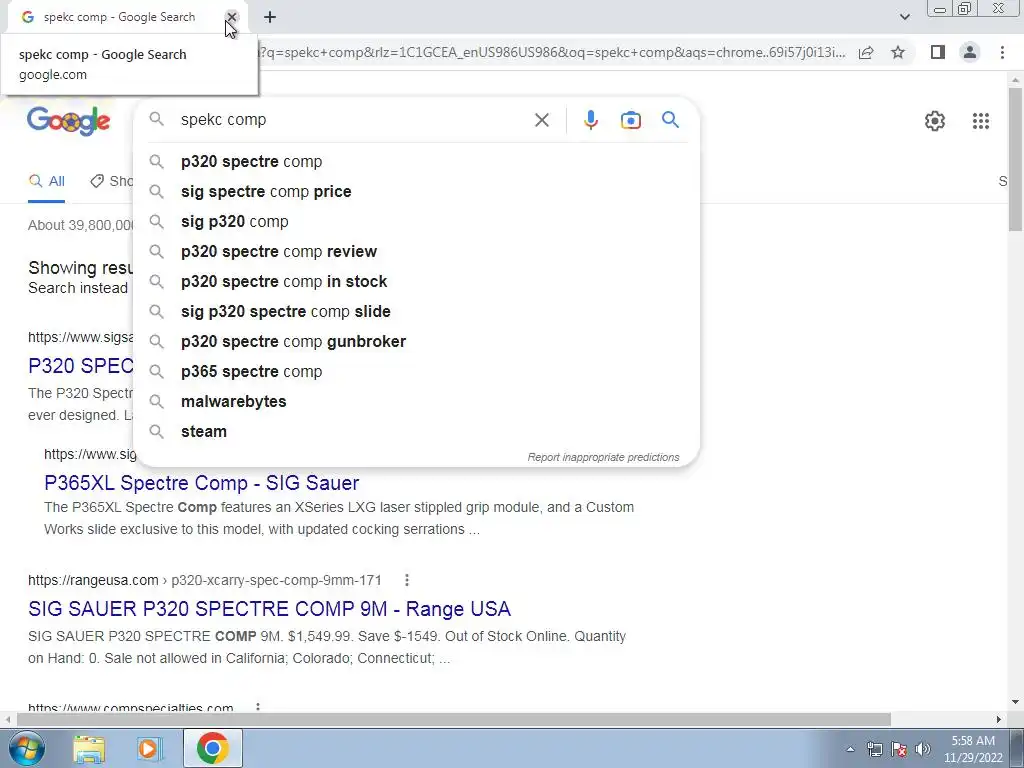Open the tab search dropdown arrow

click(x=904, y=17)
